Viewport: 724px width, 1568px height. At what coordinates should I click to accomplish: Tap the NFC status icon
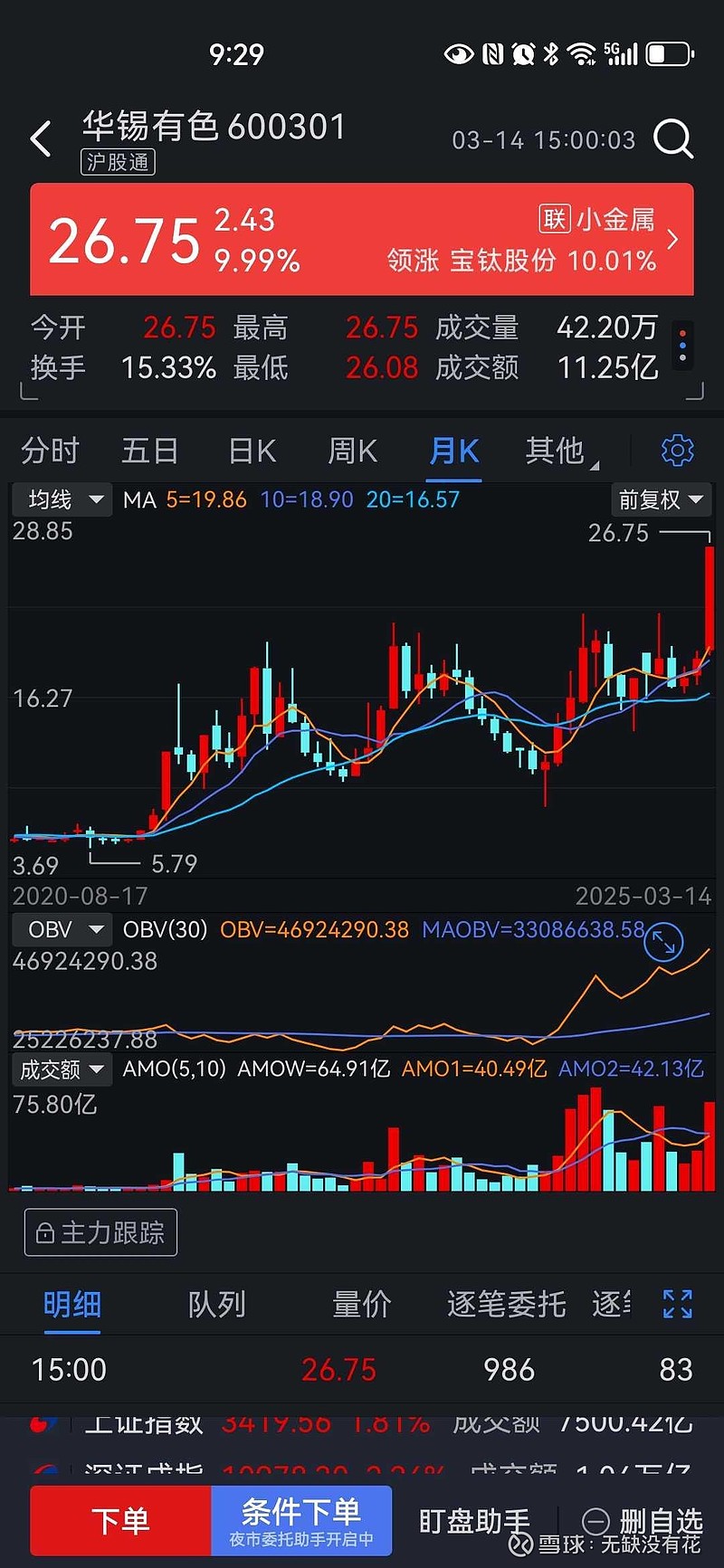tap(492, 54)
